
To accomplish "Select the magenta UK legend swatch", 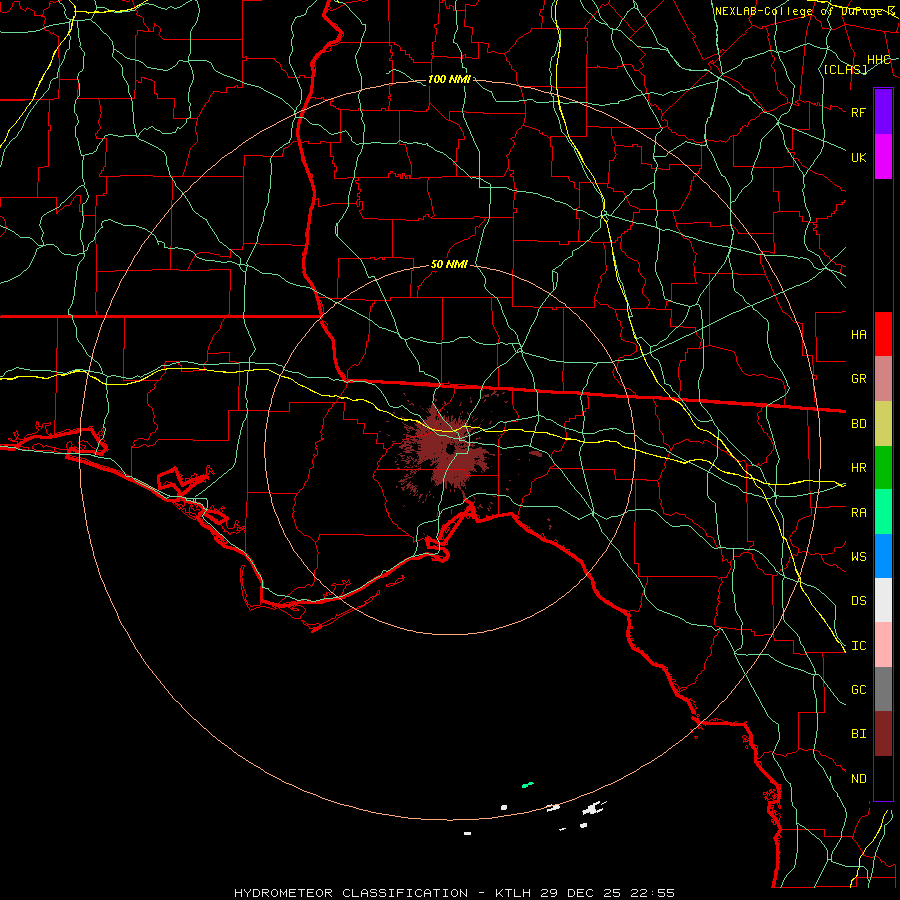I will pos(883,157).
